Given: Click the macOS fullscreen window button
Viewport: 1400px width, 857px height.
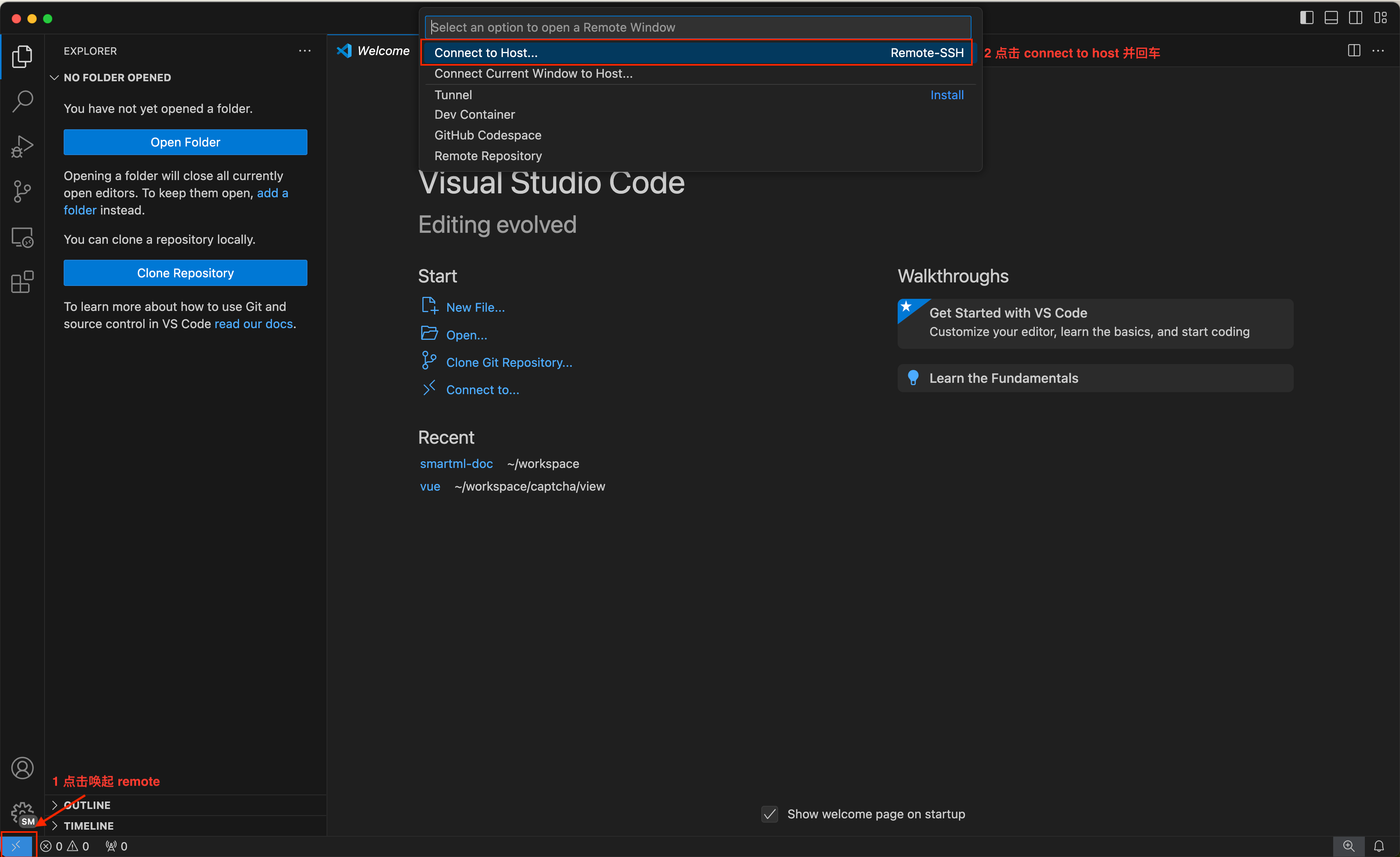Looking at the screenshot, I should click(48, 19).
